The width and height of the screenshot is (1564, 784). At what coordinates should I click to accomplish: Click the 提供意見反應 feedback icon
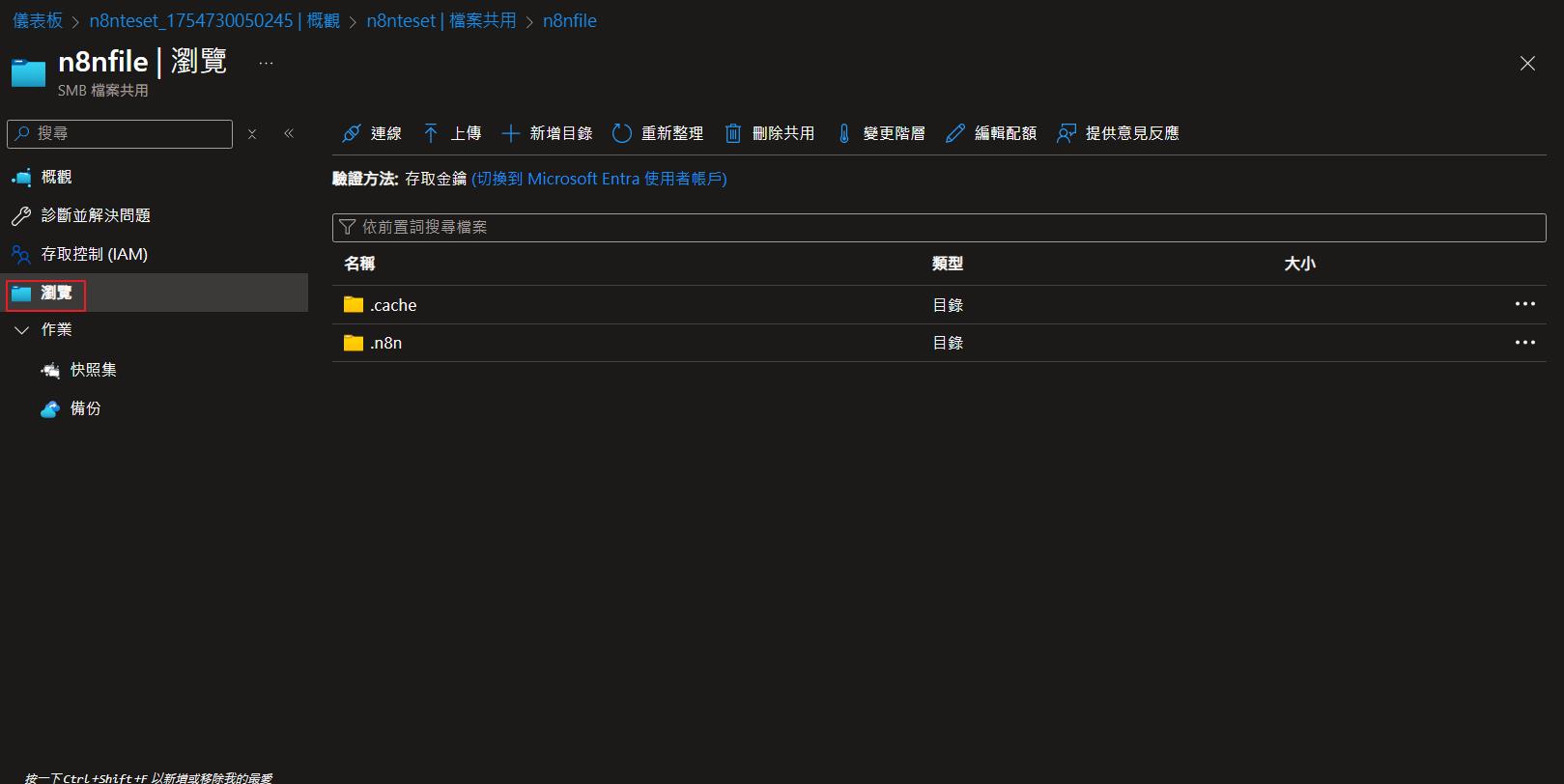click(1066, 133)
